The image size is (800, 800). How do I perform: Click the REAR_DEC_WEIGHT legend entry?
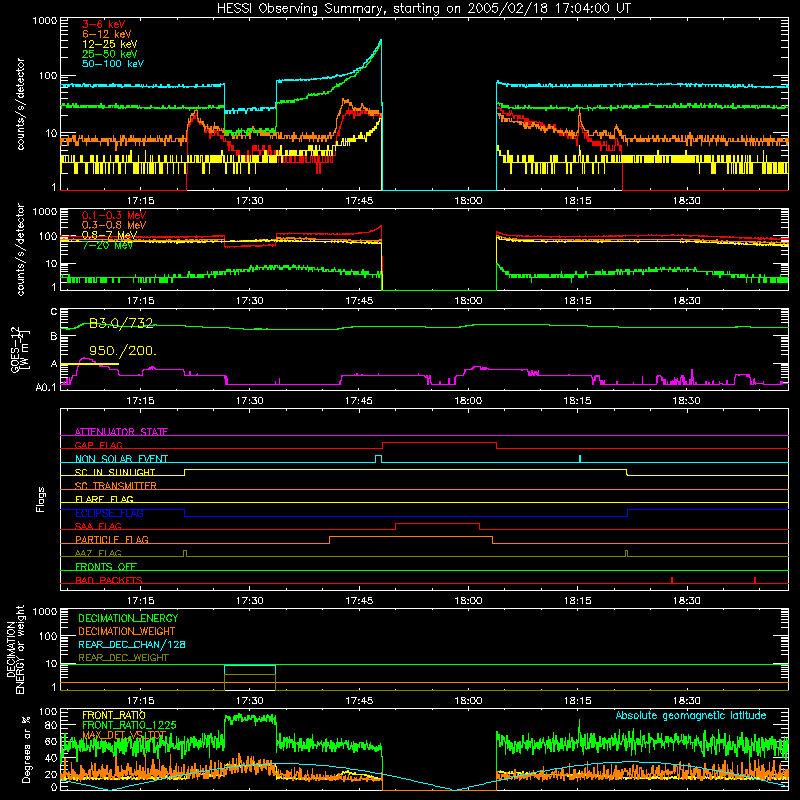pyautogui.click(x=123, y=658)
